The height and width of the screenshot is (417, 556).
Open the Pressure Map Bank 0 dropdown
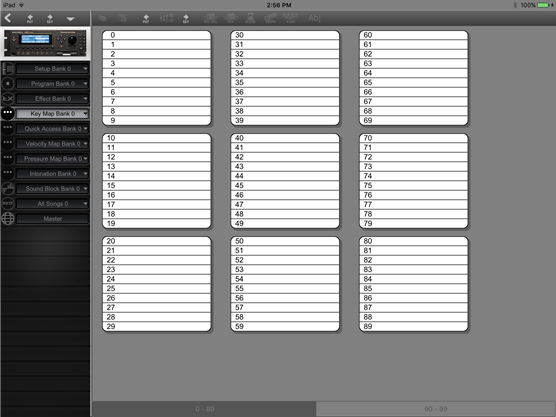pos(52,159)
